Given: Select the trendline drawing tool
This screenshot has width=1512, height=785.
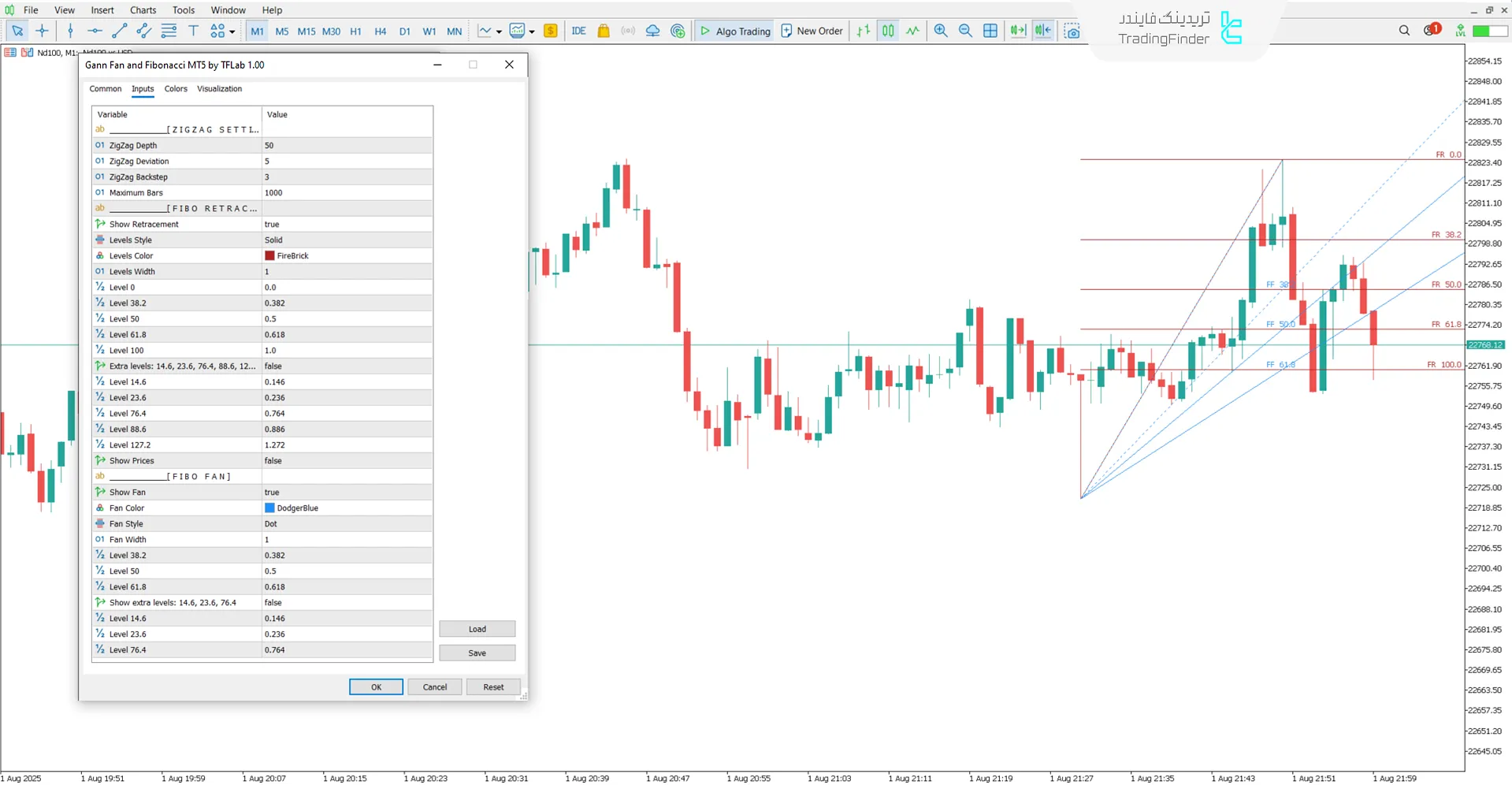Looking at the screenshot, I should click(120, 31).
